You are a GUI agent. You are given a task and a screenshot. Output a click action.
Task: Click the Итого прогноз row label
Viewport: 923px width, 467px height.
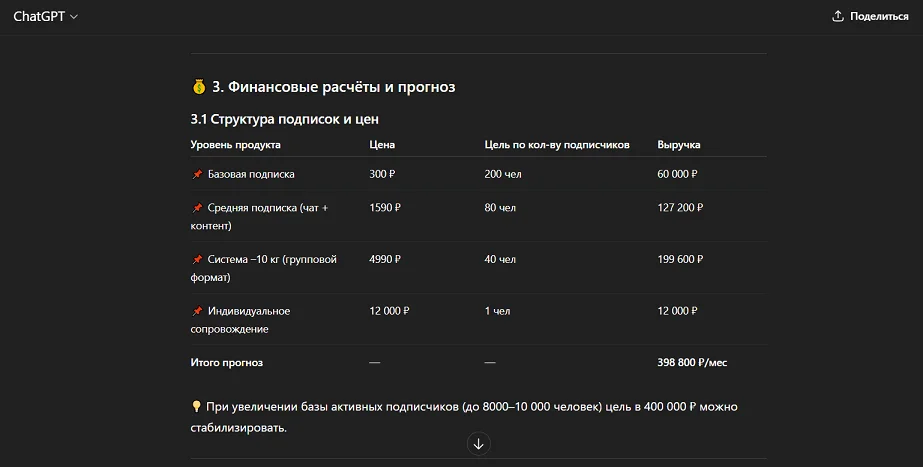(227, 362)
